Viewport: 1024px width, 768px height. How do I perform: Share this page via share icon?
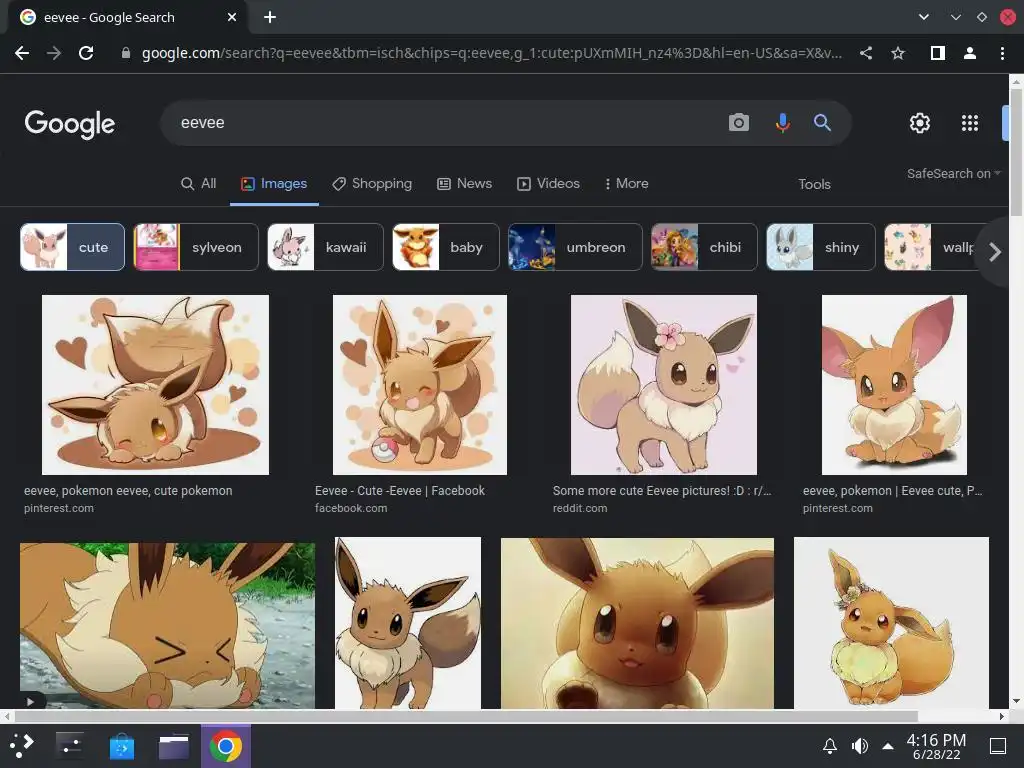tap(866, 53)
